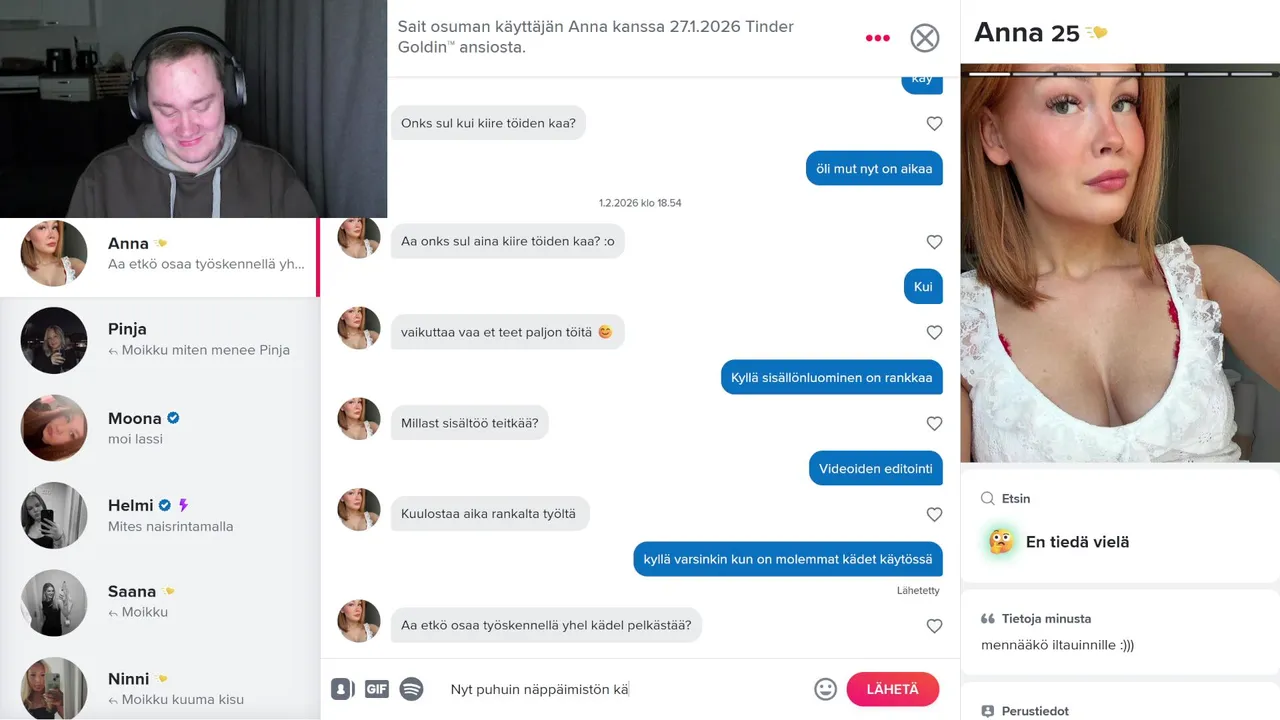Send the message with LÄHETÄ button

(893, 689)
